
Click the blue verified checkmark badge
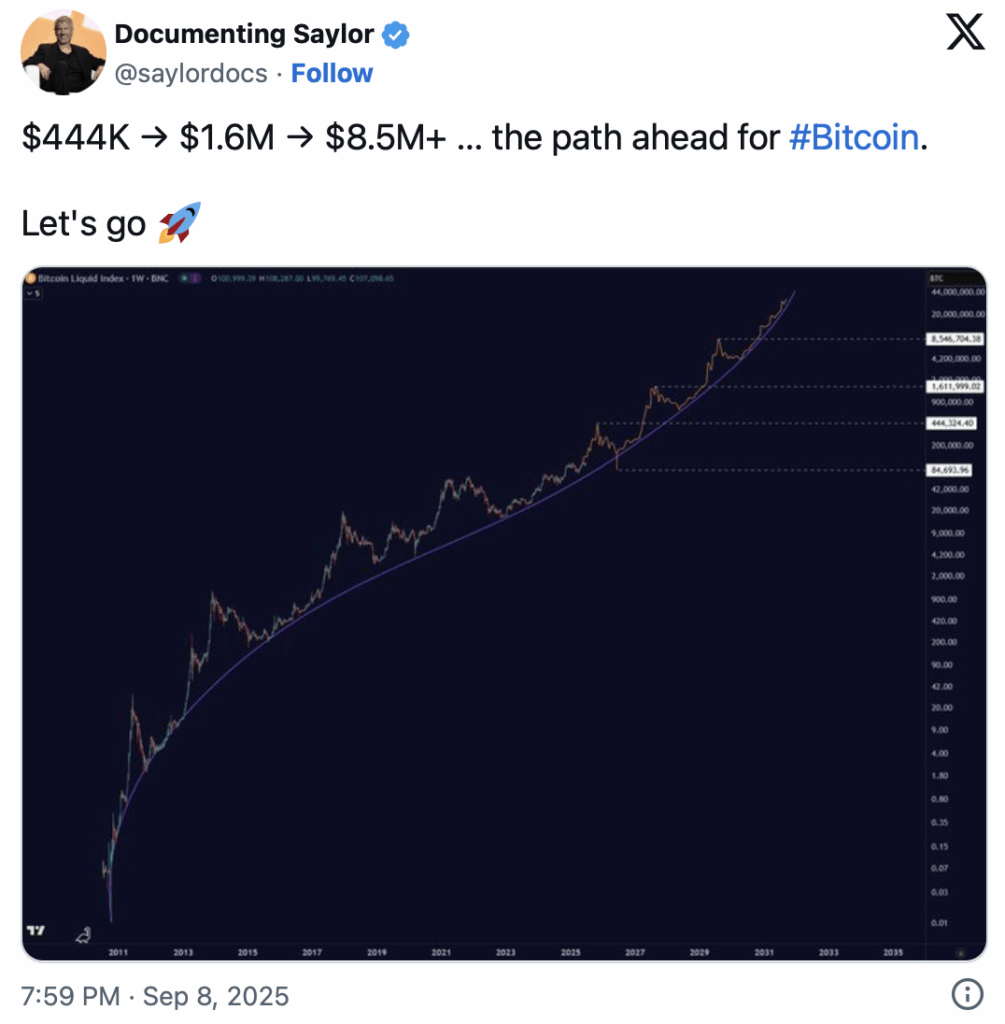coord(395,35)
